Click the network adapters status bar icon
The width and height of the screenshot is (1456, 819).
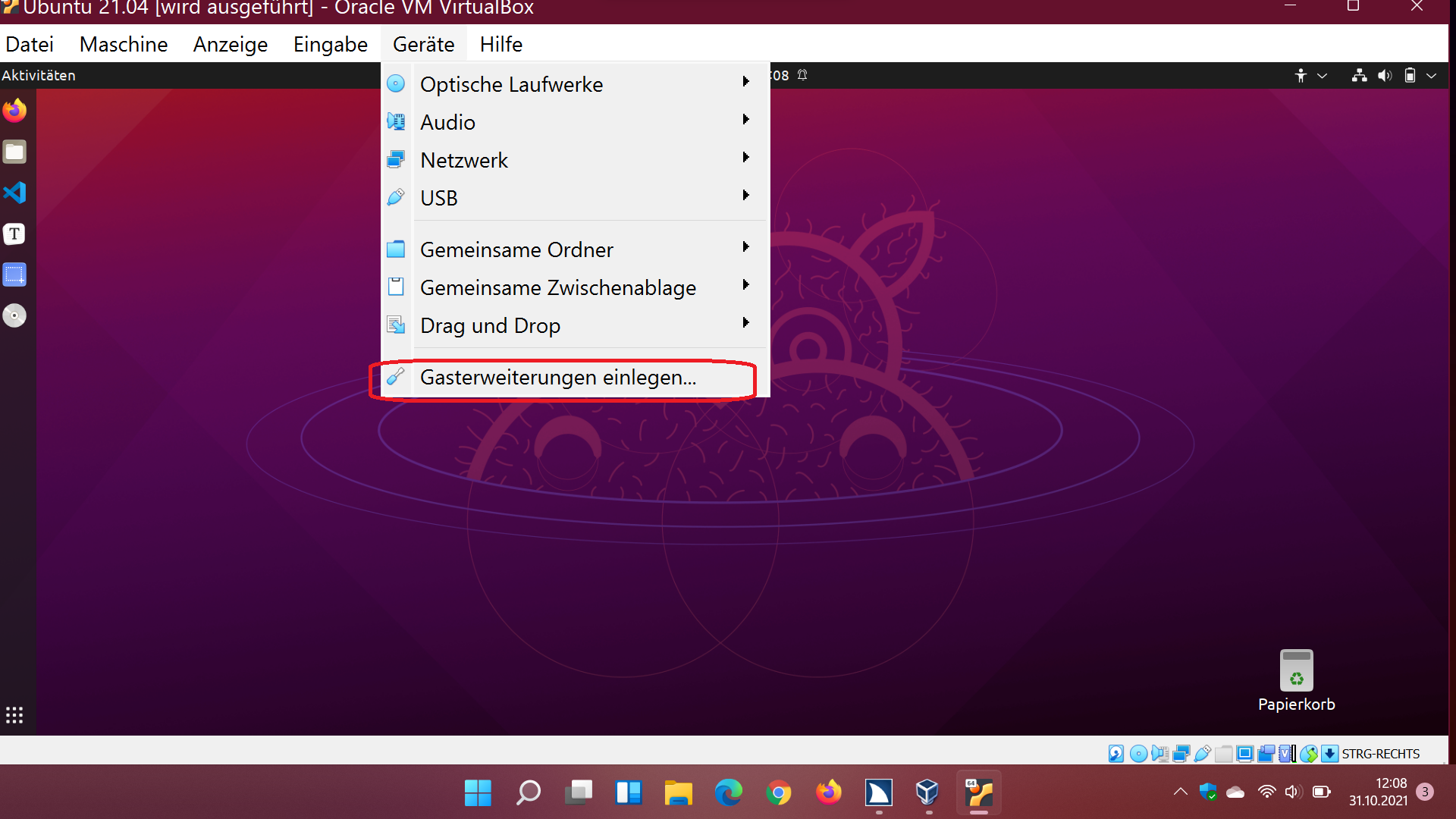point(1181,754)
